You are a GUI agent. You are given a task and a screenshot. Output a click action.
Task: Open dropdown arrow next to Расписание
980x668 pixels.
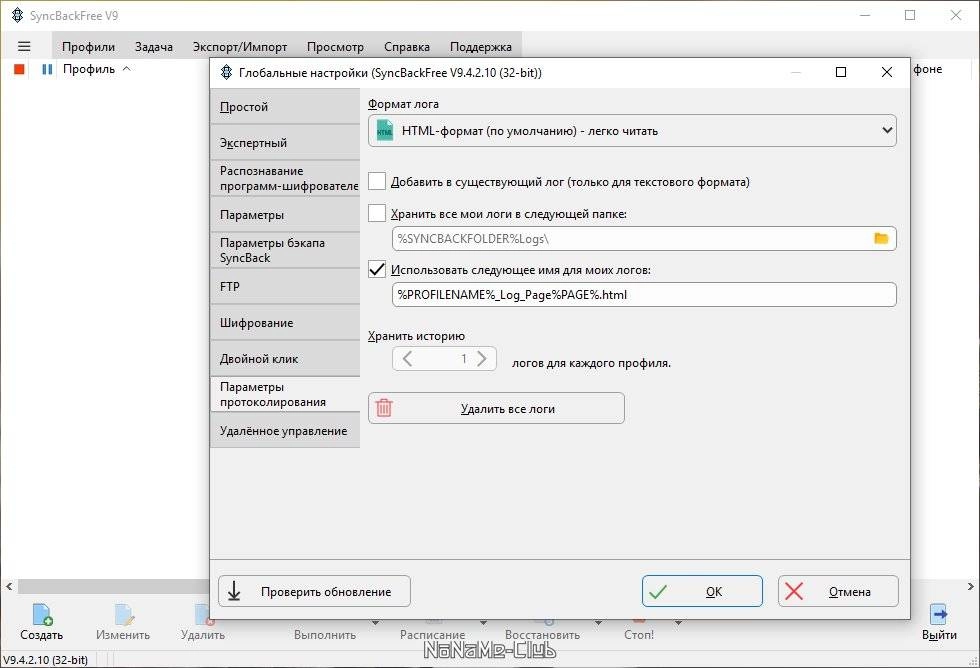(x=483, y=622)
